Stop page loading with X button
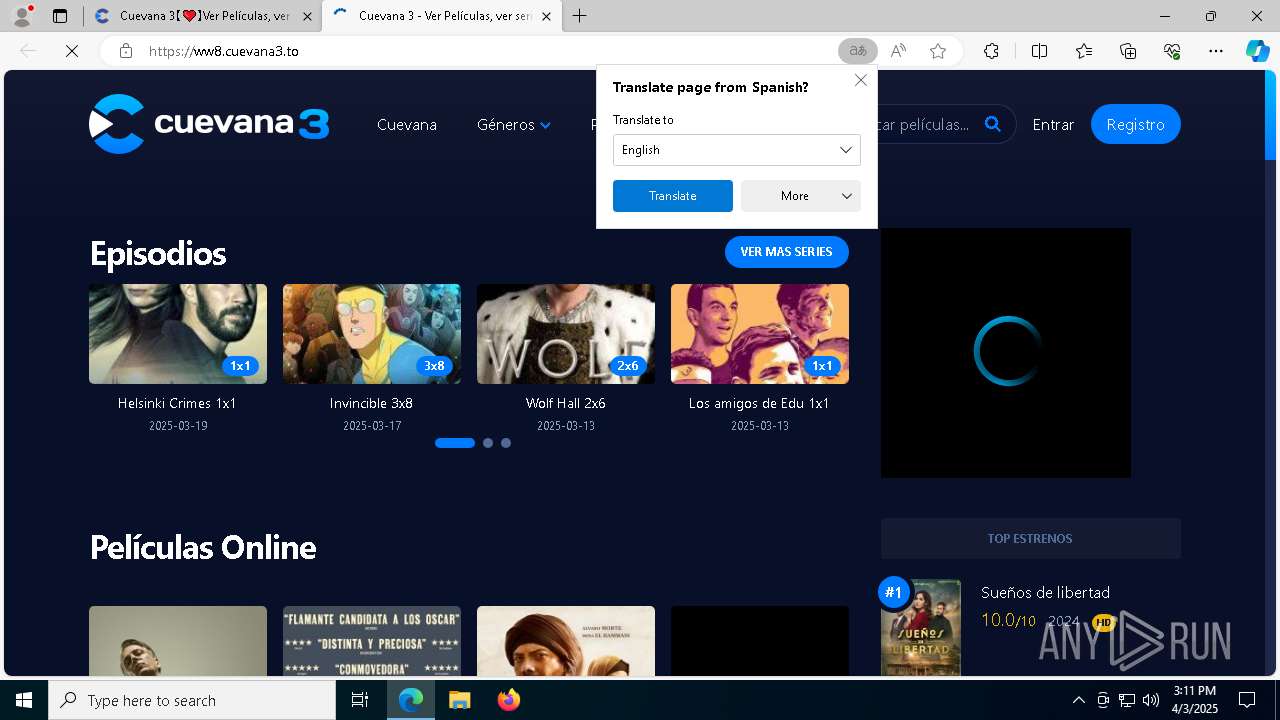Screen dimensions: 1280x720 (x=72, y=51)
